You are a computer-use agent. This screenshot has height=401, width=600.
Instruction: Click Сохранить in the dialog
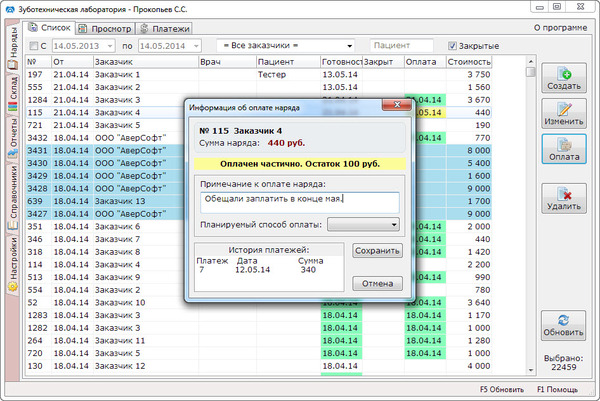377,251
